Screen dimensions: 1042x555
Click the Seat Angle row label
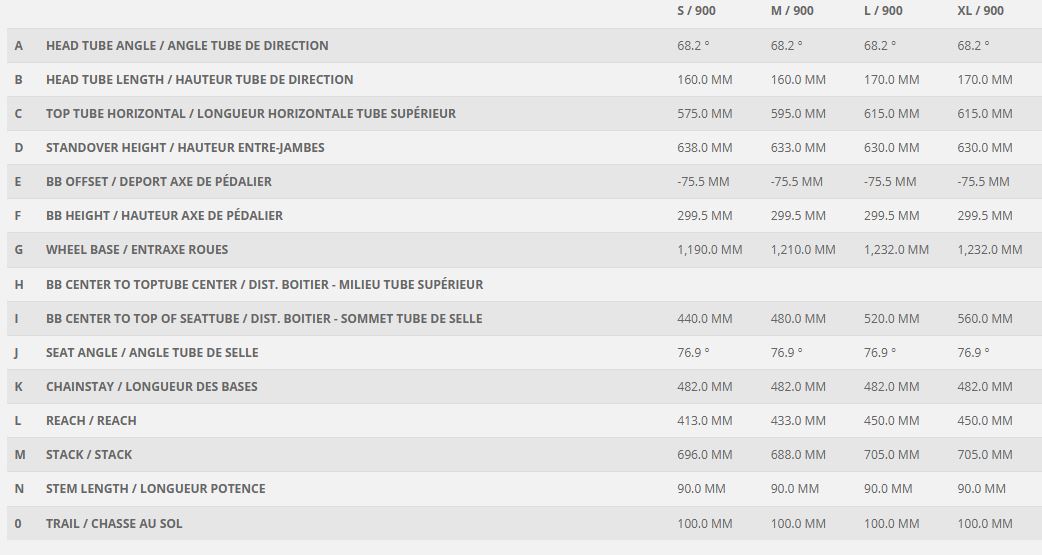point(152,352)
